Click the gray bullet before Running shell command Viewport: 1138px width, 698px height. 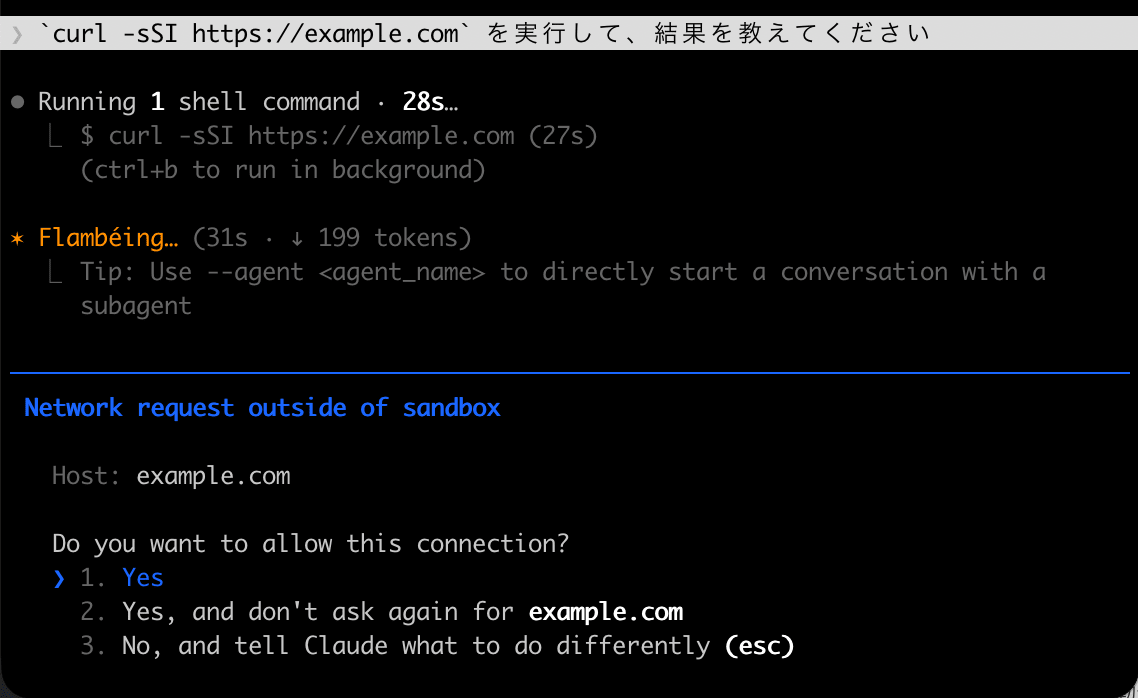coord(18,102)
